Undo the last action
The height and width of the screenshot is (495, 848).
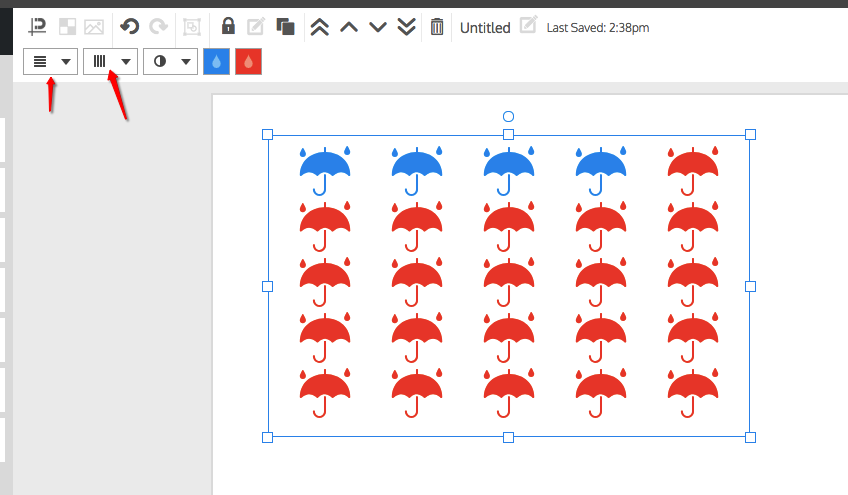(x=129, y=27)
